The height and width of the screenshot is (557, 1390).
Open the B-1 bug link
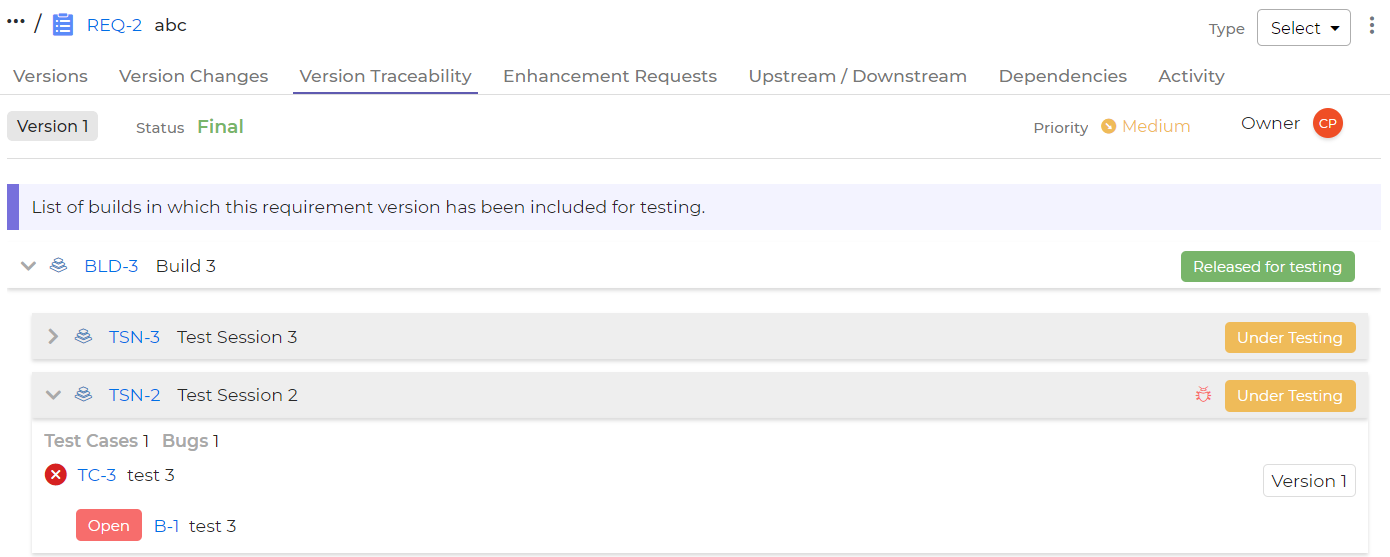tap(166, 526)
